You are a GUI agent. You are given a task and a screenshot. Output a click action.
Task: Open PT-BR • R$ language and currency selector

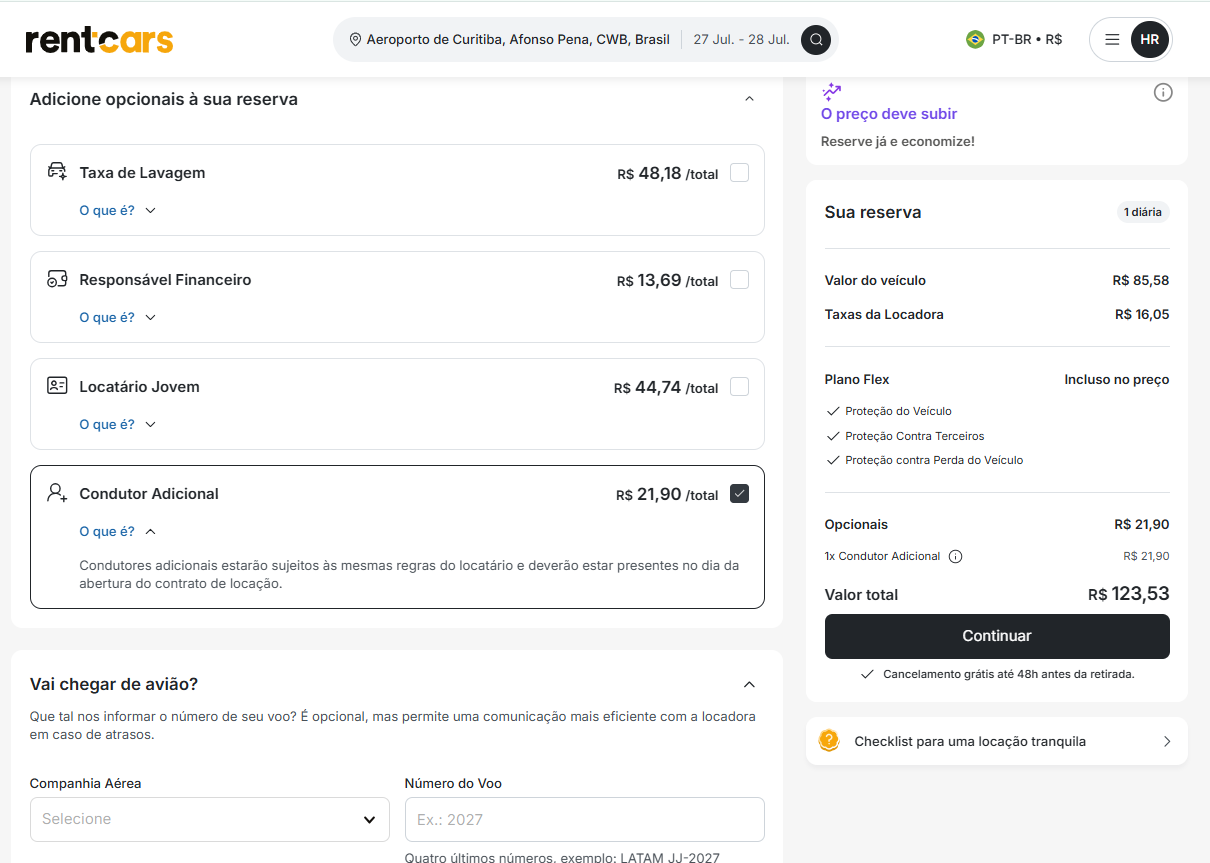1014,40
